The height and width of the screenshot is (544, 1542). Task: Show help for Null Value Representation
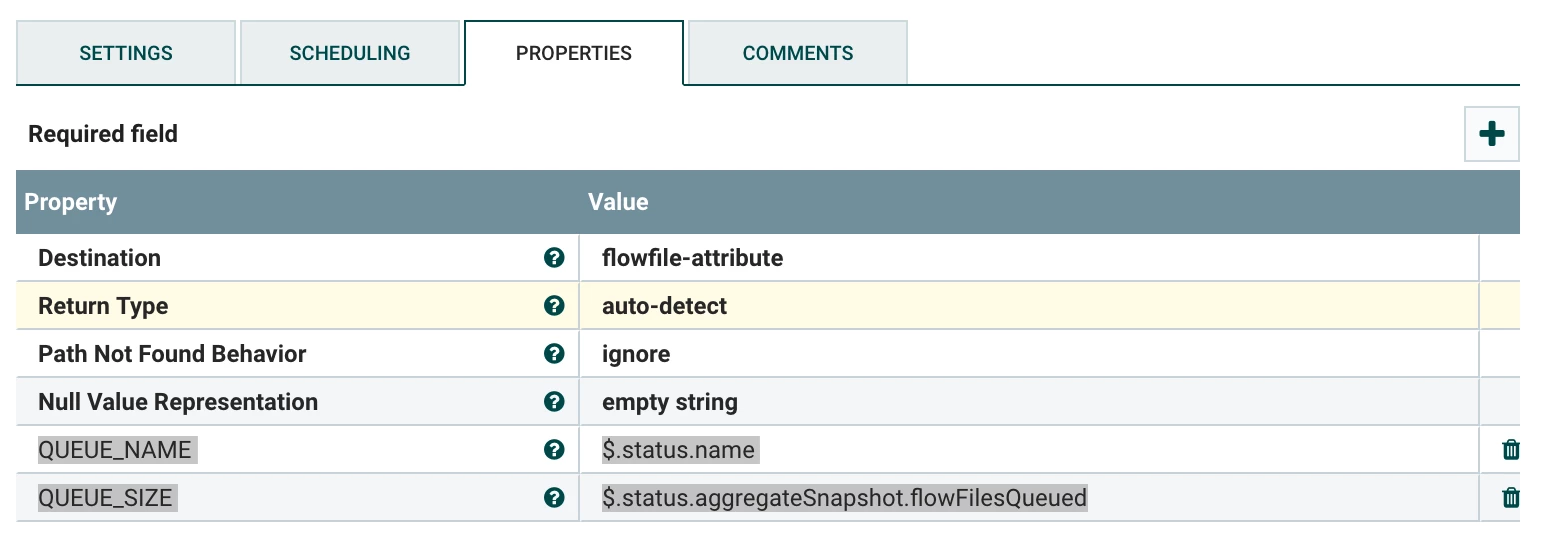pyautogui.click(x=554, y=402)
